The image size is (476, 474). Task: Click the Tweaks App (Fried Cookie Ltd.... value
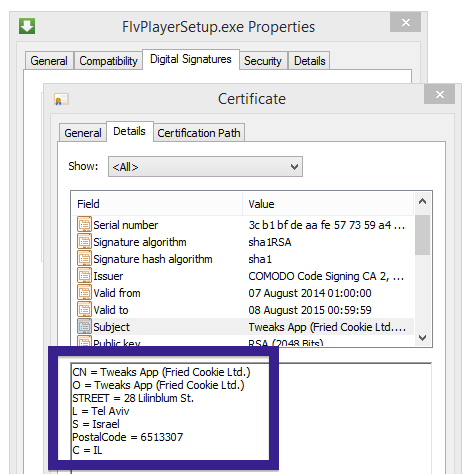(327, 327)
